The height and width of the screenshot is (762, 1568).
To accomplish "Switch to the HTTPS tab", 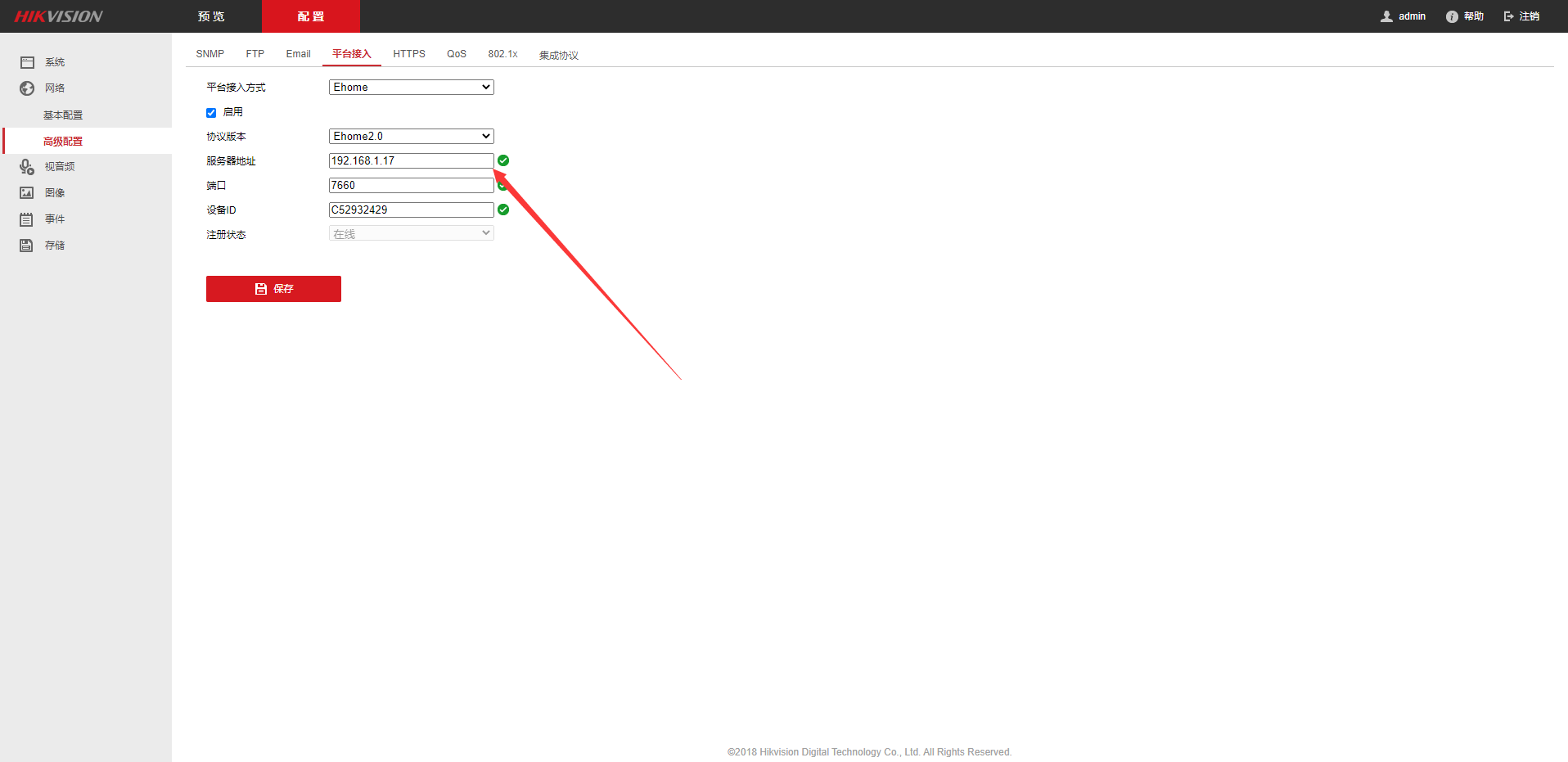I will click(x=409, y=54).
